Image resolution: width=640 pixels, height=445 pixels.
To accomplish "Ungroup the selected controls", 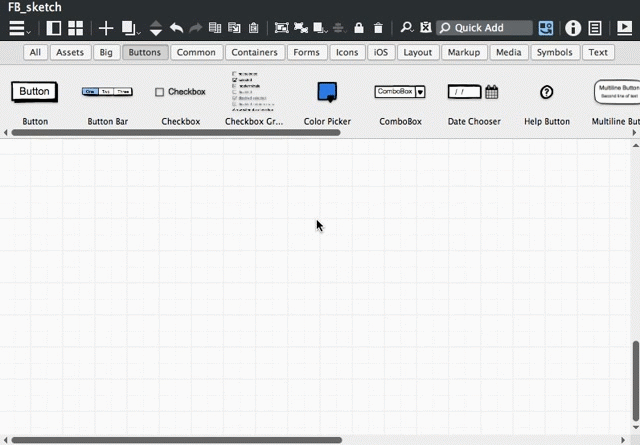I will point(301,28).
